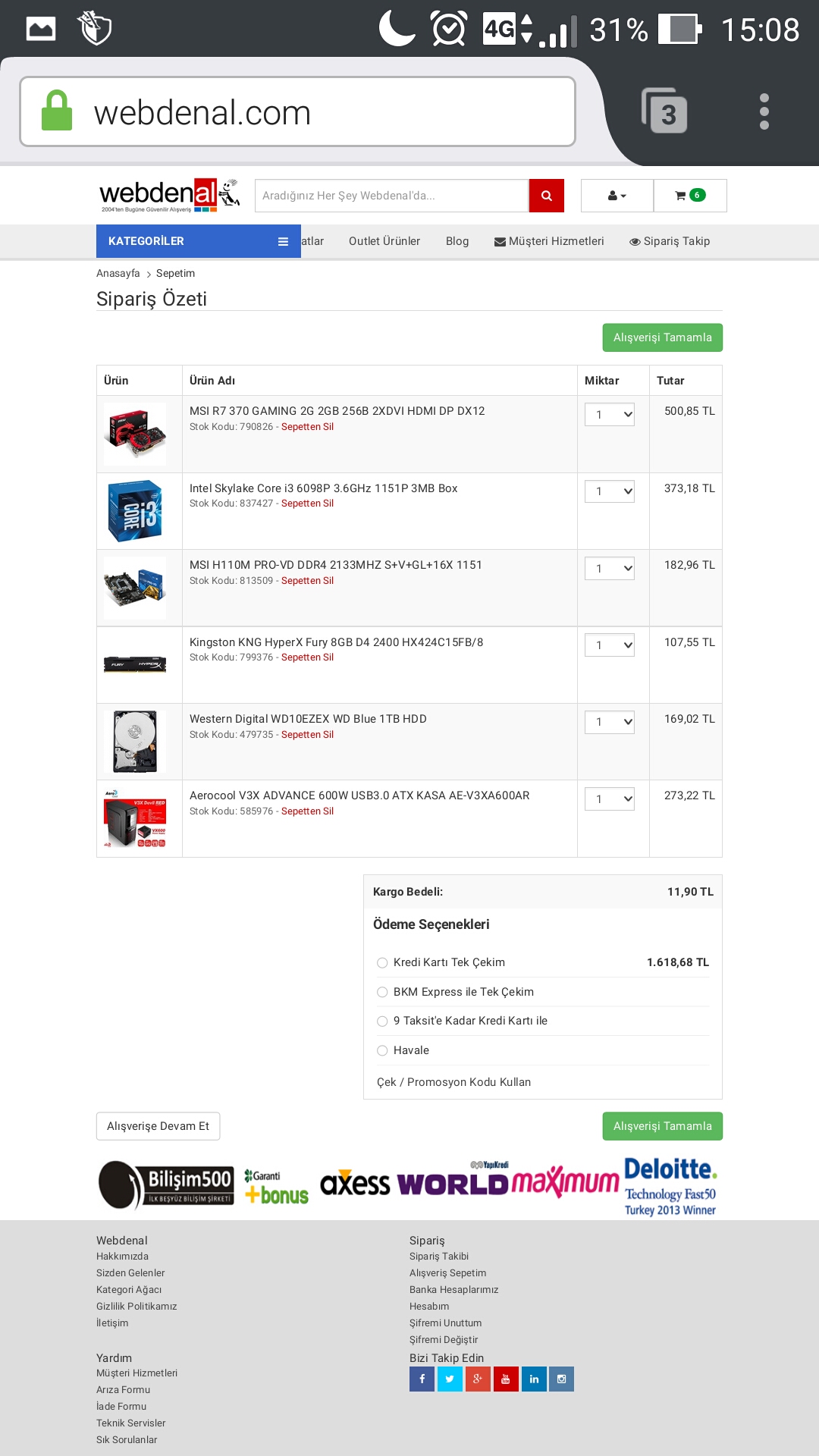The width and height of the screenshot is (819, 1456).
Task: Focus the Webdenal product search field
Action: point(391,196)
